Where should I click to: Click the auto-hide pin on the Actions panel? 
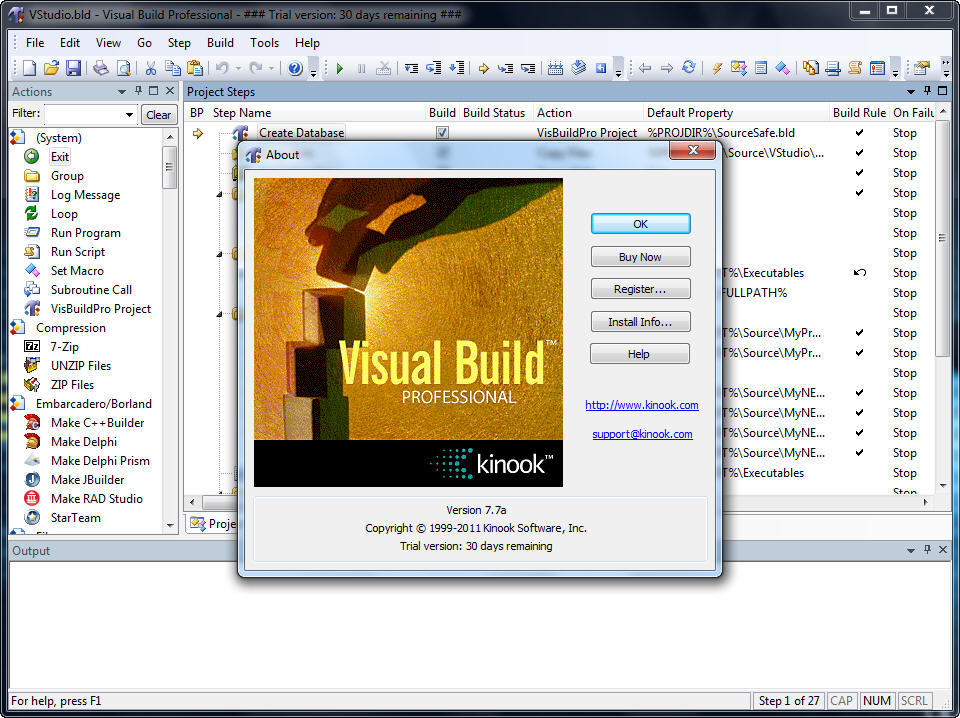pos(138,91)
